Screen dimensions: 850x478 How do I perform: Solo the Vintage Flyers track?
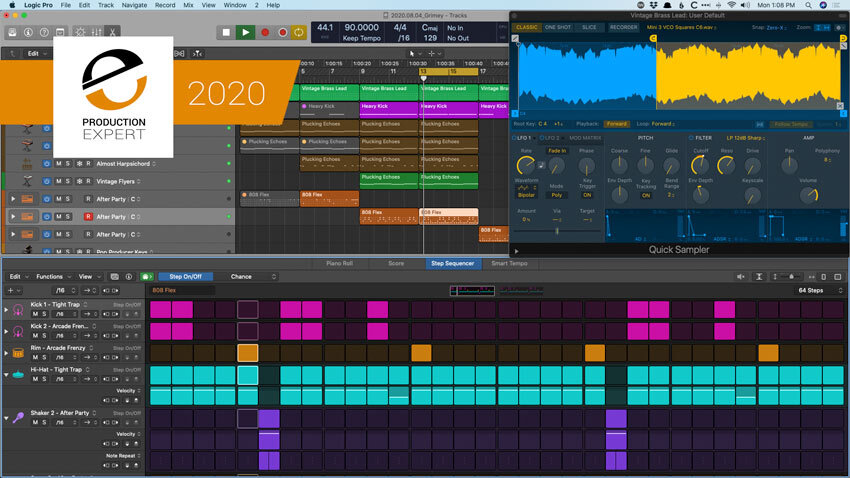coord(68,181)
